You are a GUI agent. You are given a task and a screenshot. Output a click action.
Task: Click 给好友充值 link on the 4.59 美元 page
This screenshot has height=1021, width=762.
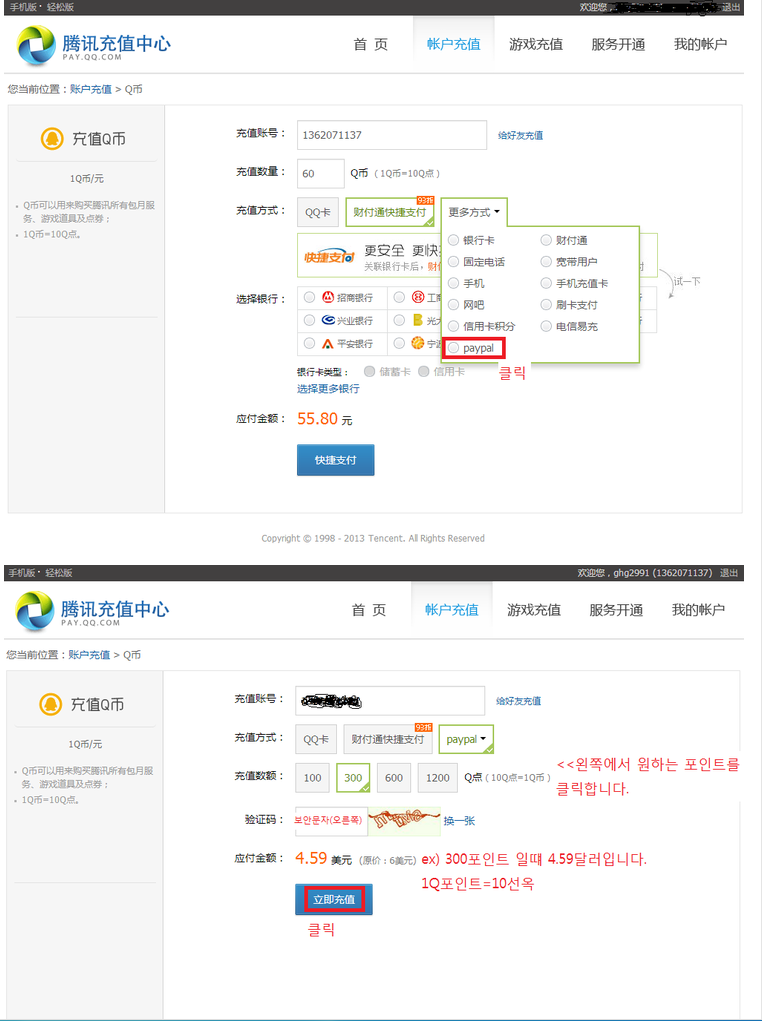(518, 701)
